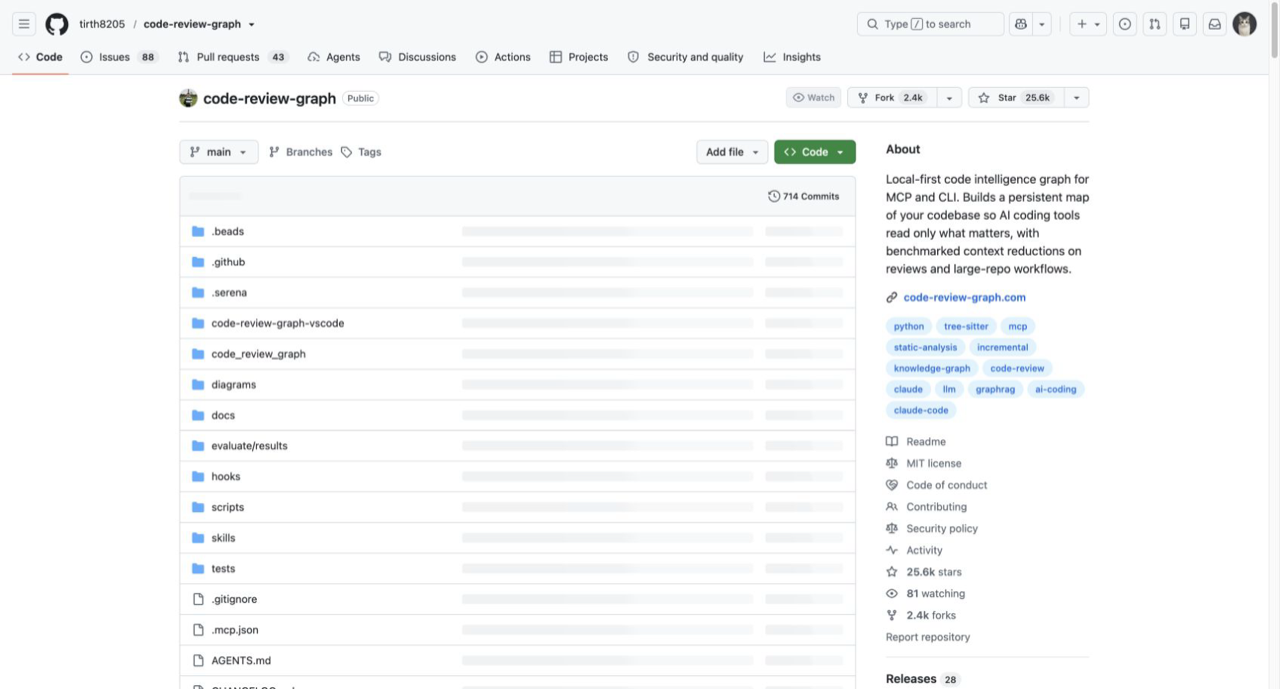Open the scripts folder
This screenshot has width=1280, height=689.
(227, 507)
